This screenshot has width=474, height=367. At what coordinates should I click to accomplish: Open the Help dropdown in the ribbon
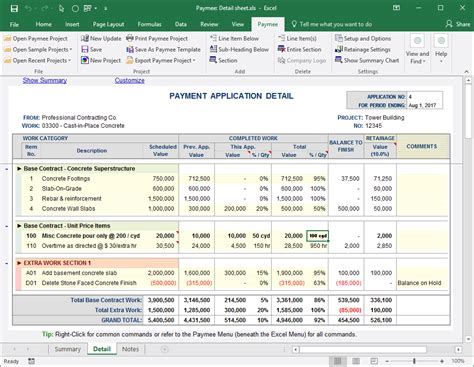(x=441, y=50)
